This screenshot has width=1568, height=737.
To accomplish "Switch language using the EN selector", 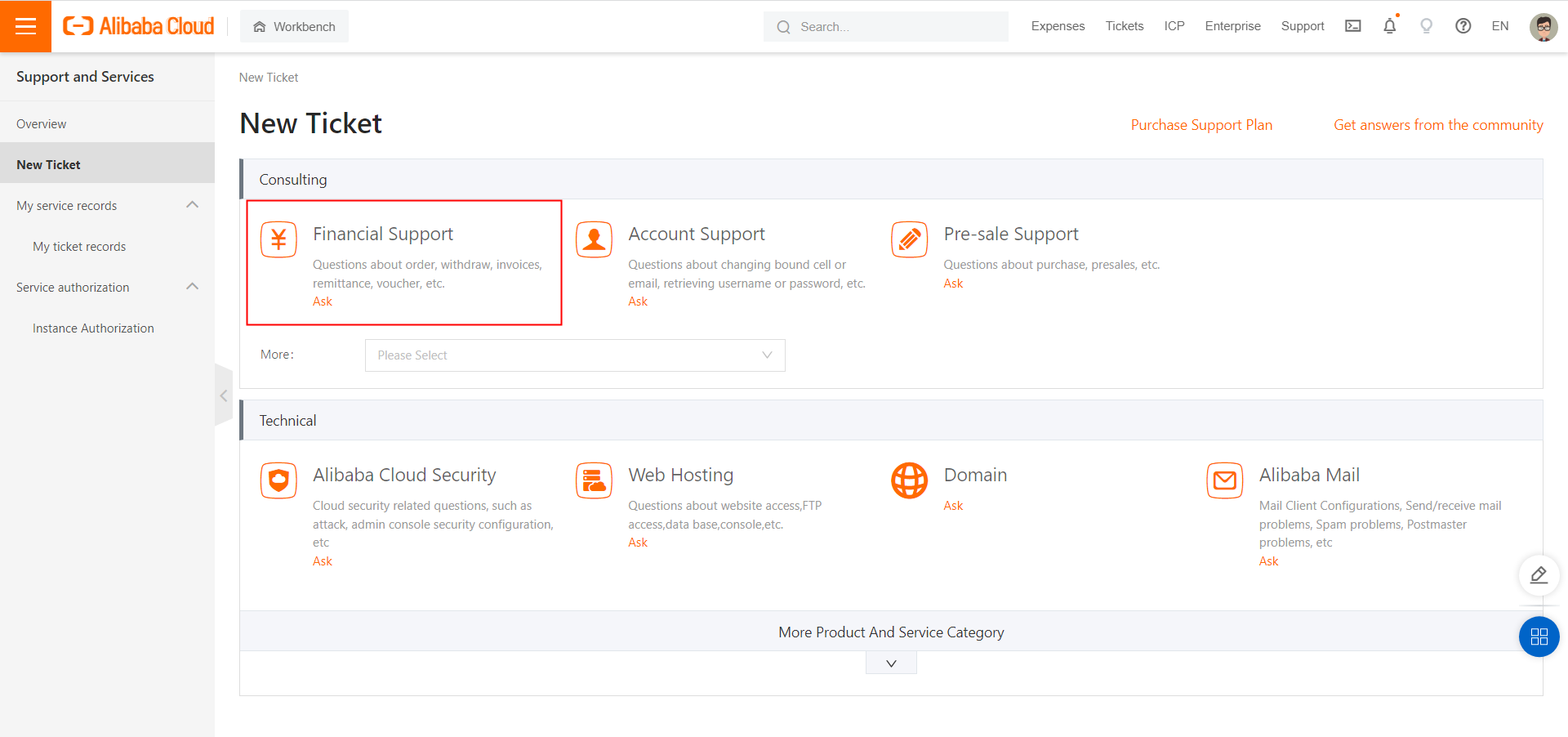I will pyautogui.click(x=1500, y=26).
